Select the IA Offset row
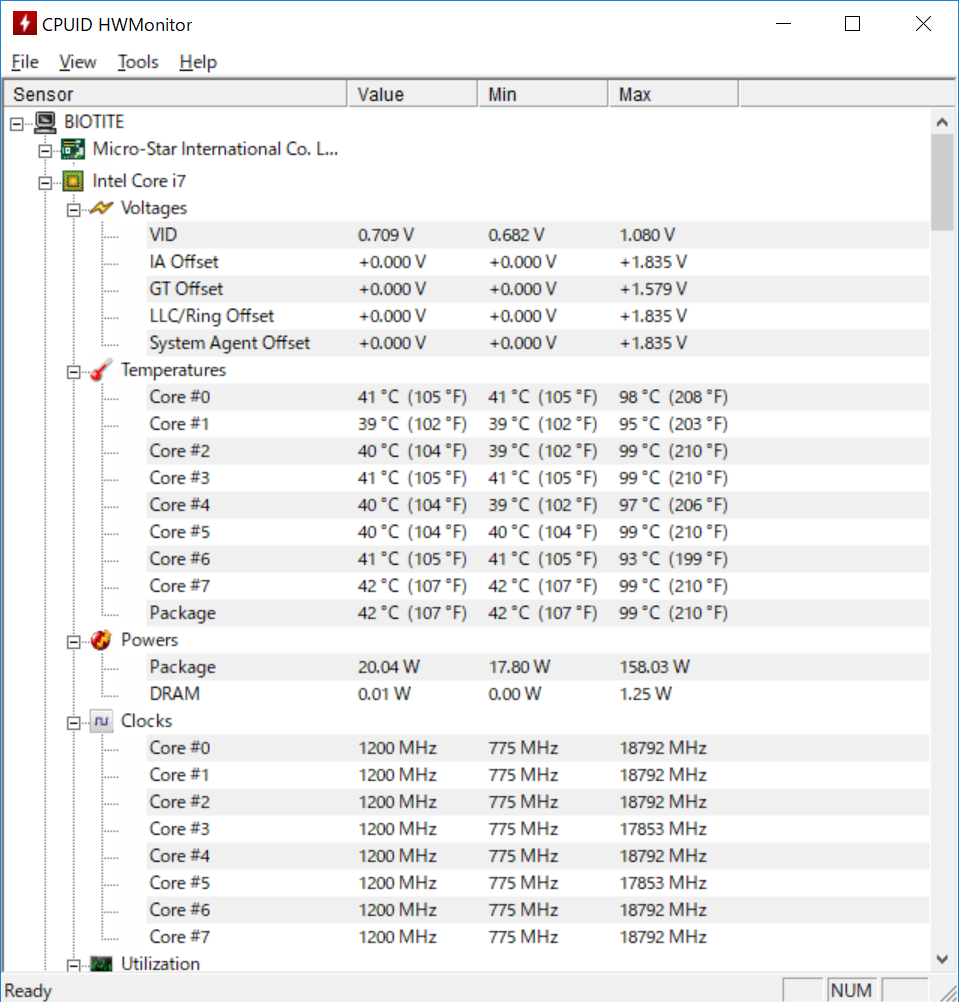This screenshot has height=1002, width=959. pos(537,262)
